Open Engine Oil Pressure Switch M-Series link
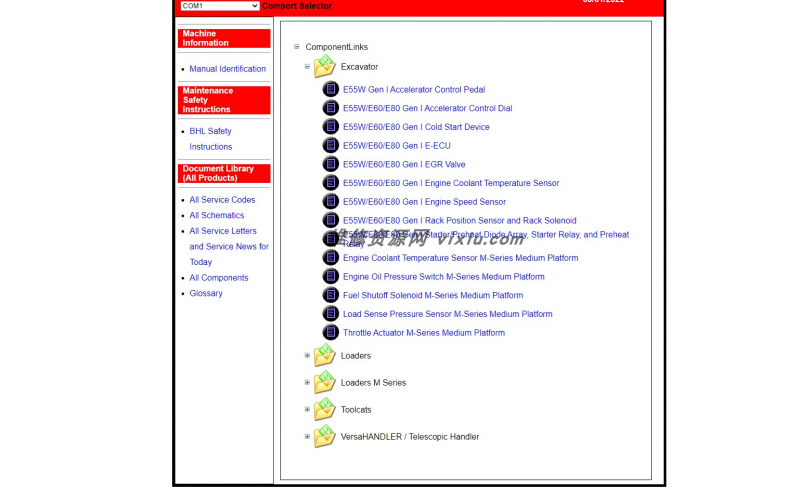The width and height of the screenshot is (800, 490). coord(444,277)
